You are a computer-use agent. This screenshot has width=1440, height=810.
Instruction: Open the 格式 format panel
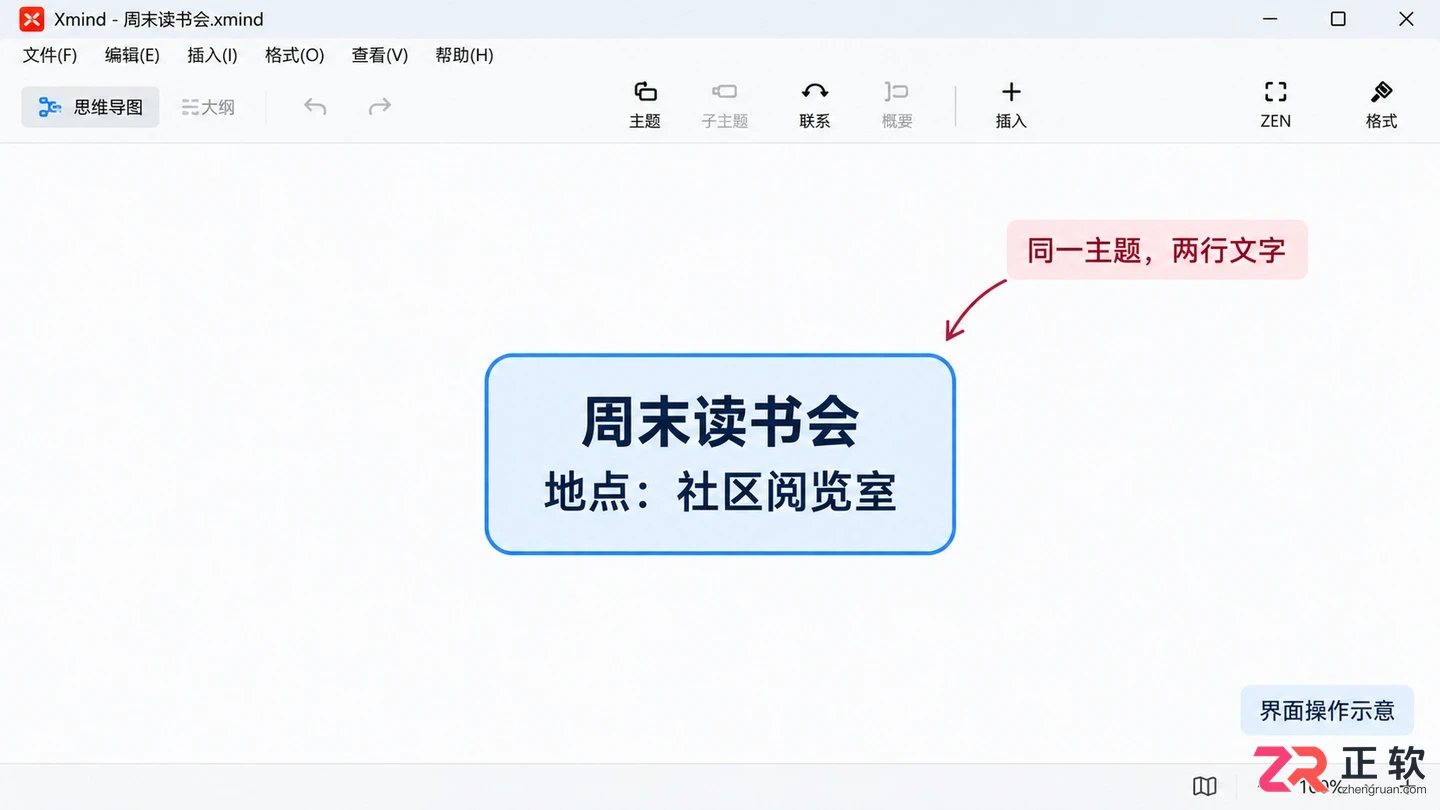(x=1381, y=105)
